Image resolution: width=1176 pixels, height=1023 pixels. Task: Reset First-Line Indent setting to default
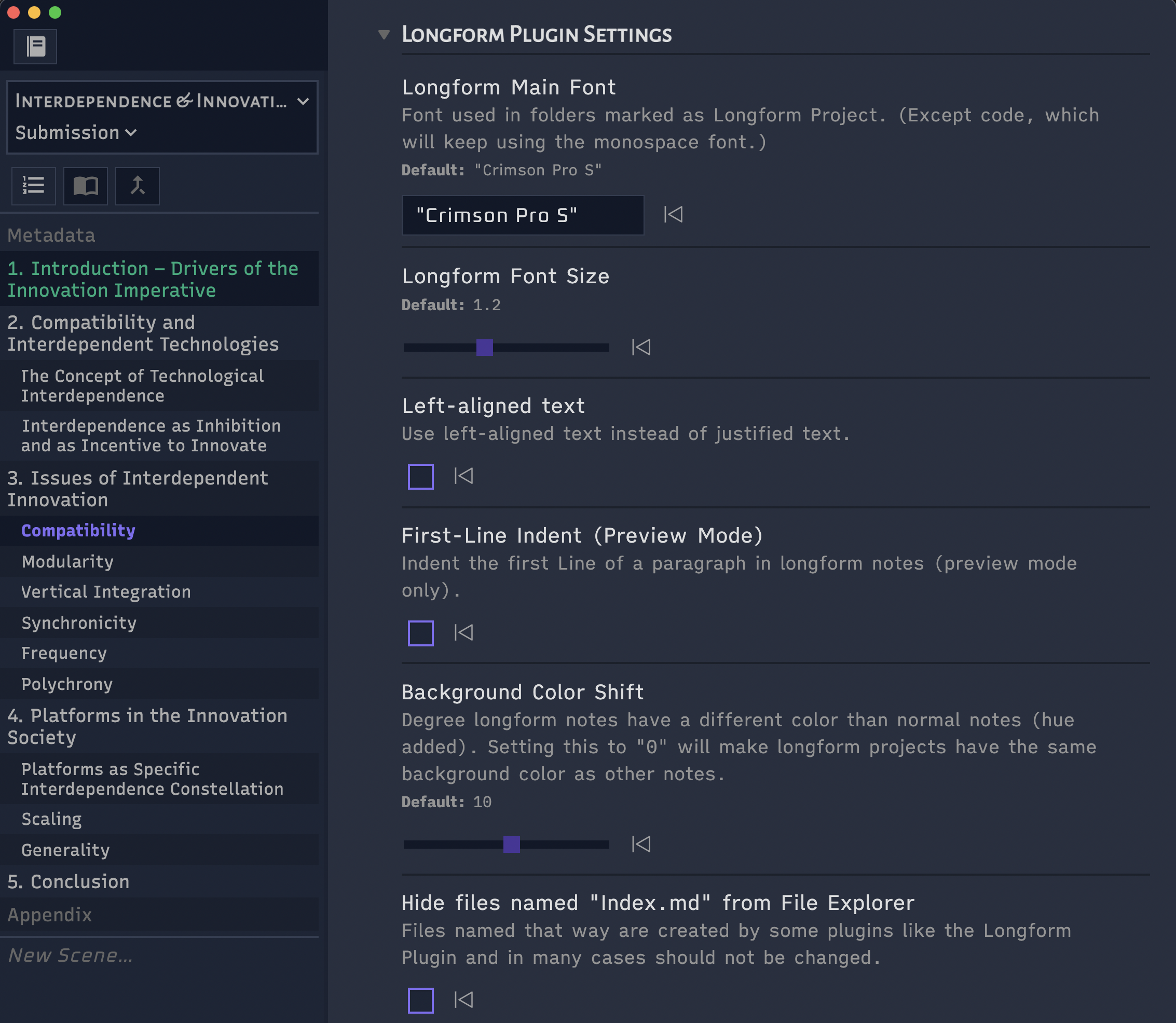point(463,632)
